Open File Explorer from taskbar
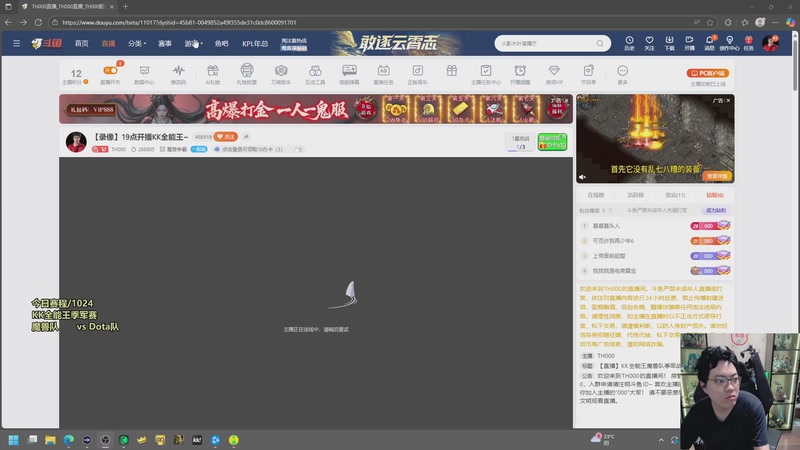 click(x=50, y=440)
